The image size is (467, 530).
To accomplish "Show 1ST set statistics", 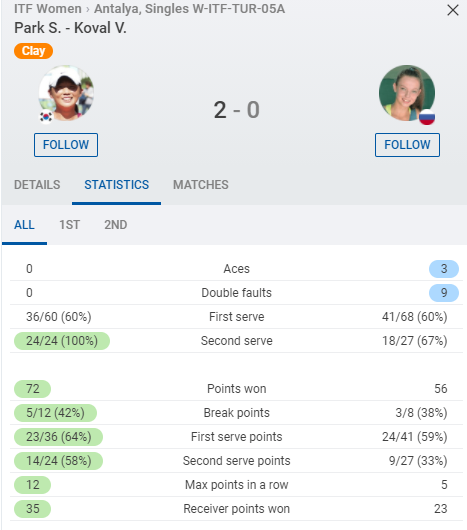I will 70,225.
